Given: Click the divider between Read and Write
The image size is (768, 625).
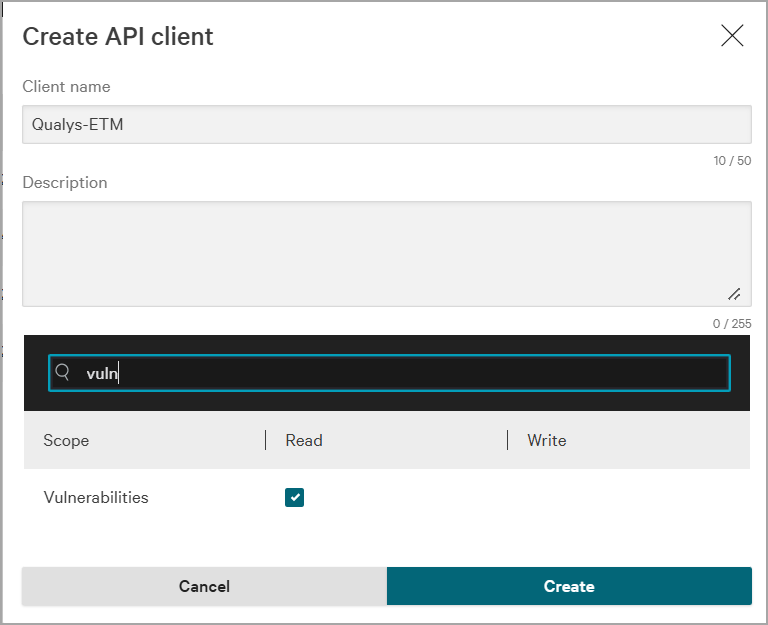Looking at the screenshot, I should click(x=508, y=440).
